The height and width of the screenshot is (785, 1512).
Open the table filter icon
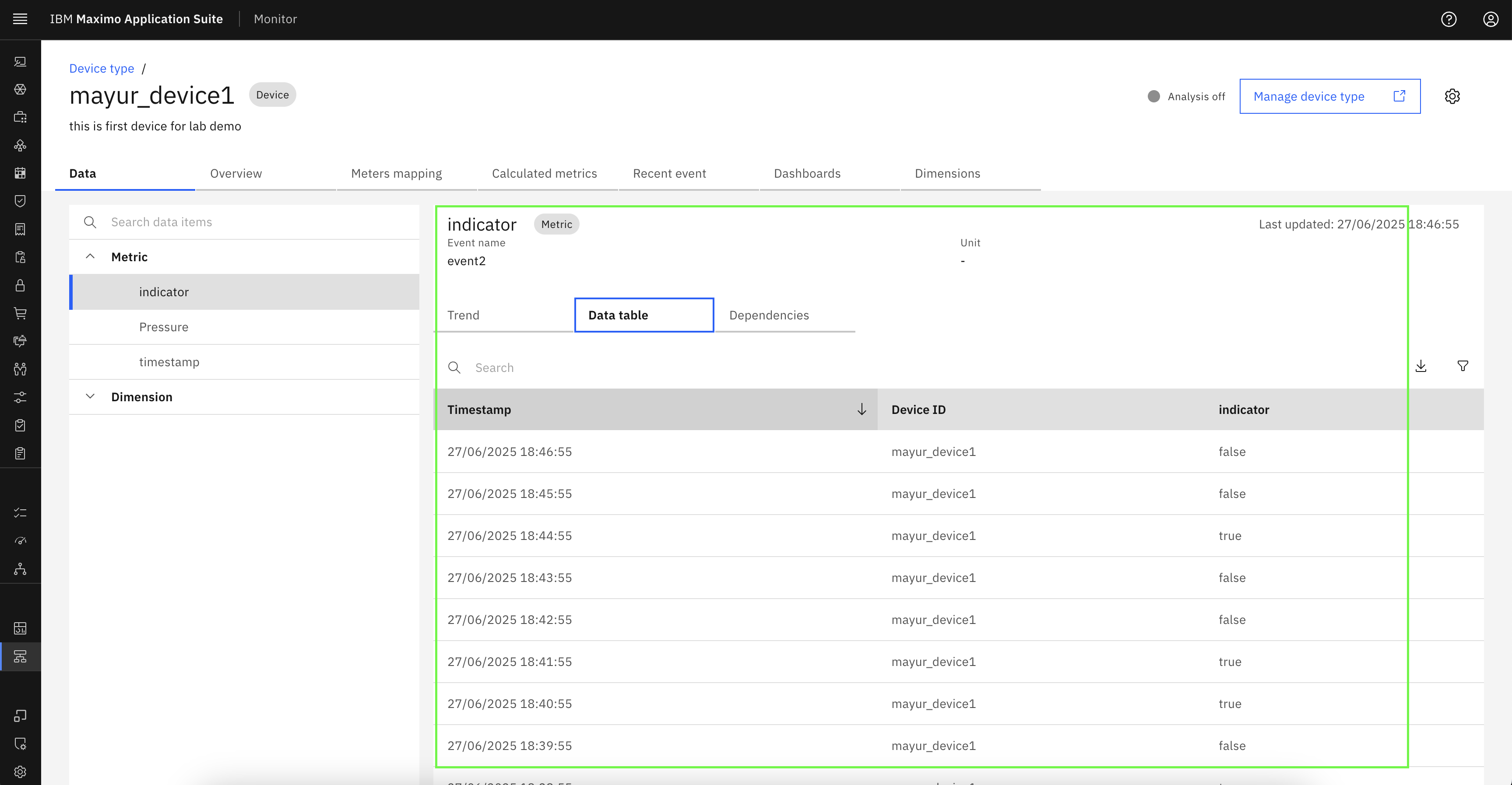tap(1463, 366)
